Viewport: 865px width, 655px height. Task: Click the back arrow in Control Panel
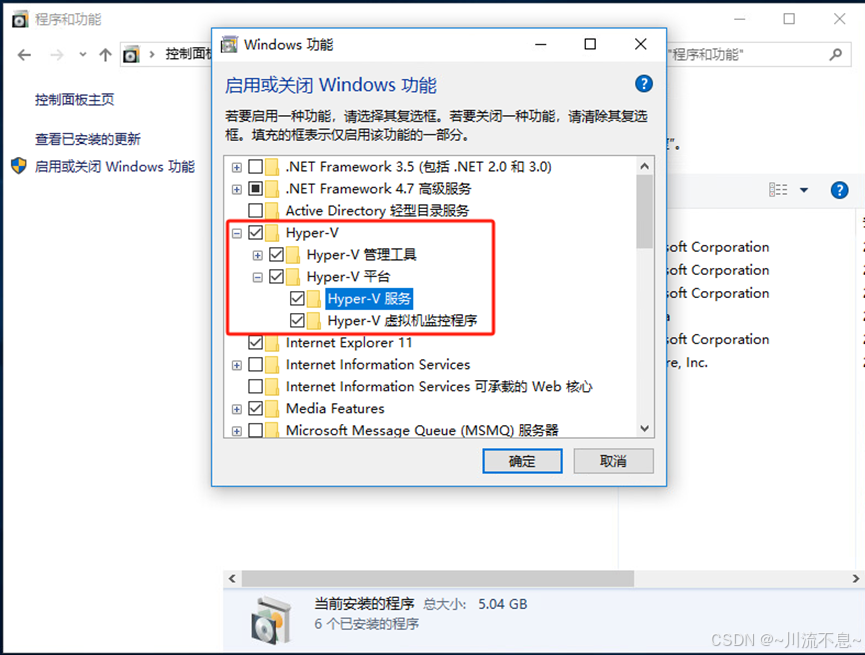pos(24,55)
